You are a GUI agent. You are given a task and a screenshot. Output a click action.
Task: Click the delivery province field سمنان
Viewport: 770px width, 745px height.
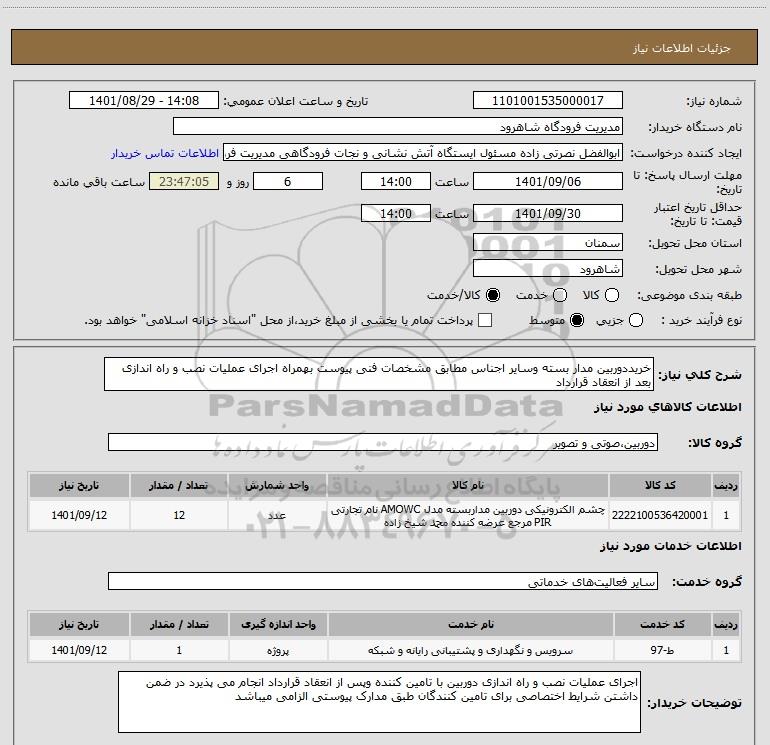click(548, 243)
